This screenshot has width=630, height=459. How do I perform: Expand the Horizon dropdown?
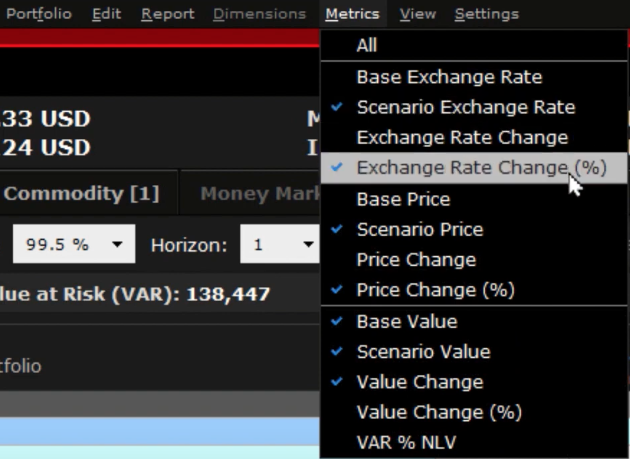tap(282, 244)
